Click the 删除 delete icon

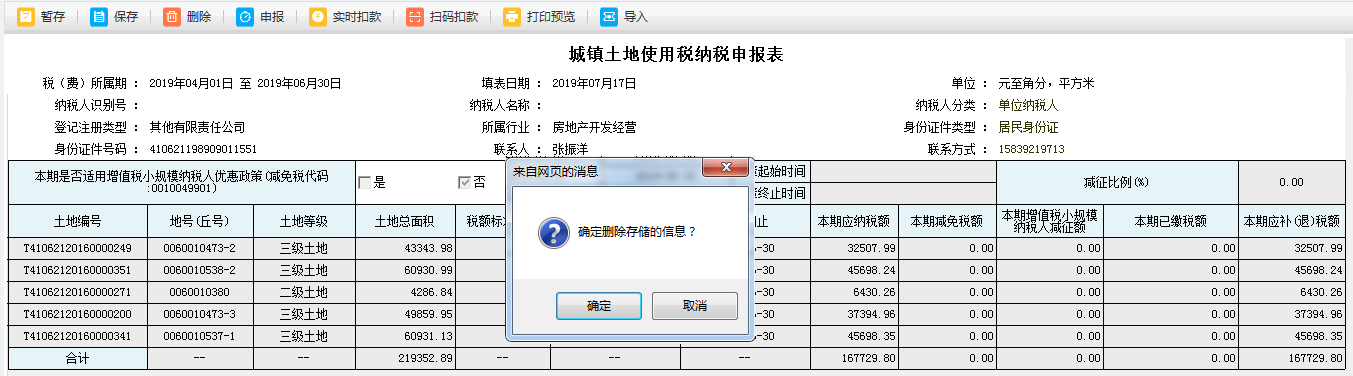172,17
